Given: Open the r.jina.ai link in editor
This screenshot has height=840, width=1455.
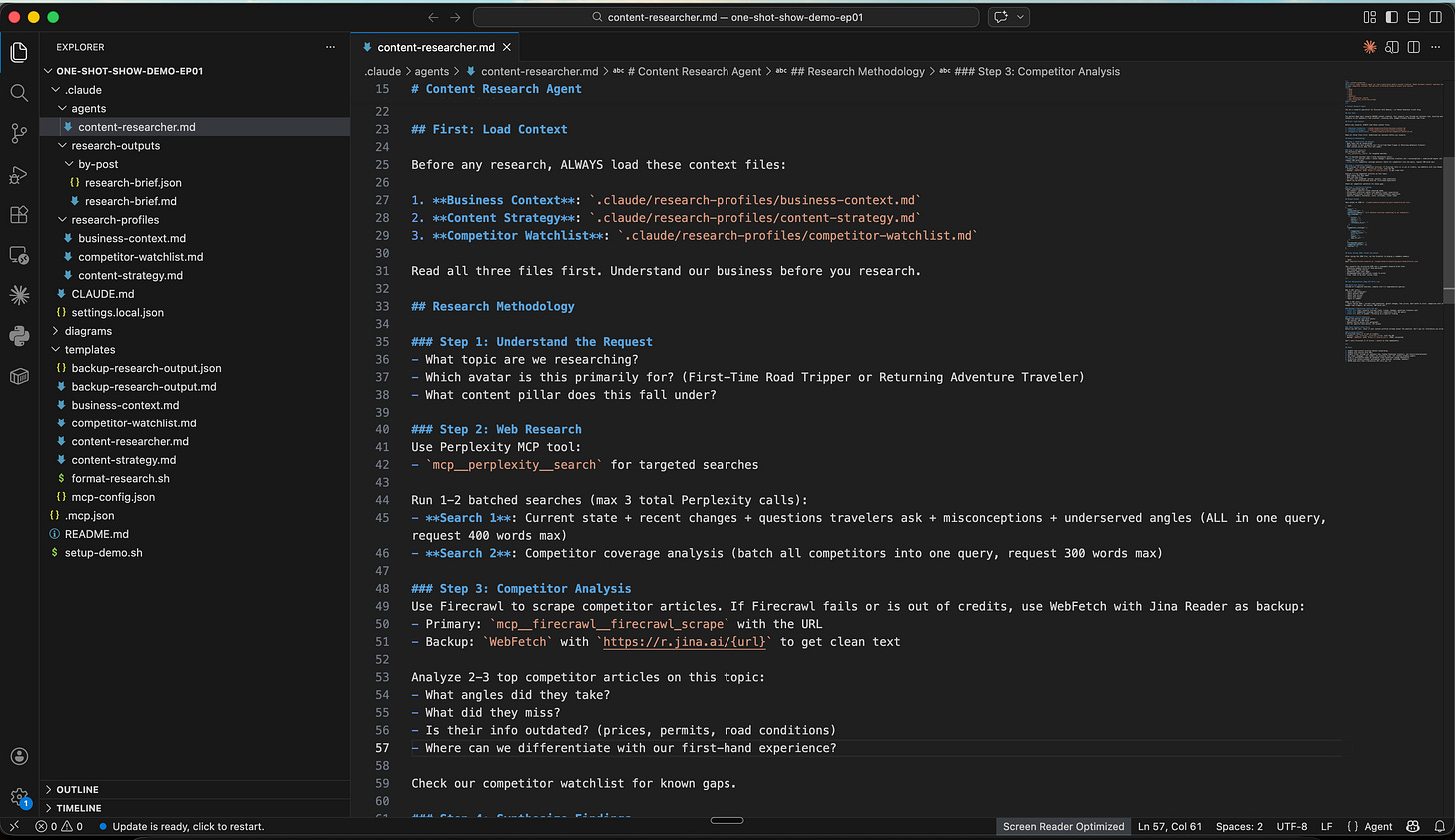Looking at the screenshot, I should 685,642.
